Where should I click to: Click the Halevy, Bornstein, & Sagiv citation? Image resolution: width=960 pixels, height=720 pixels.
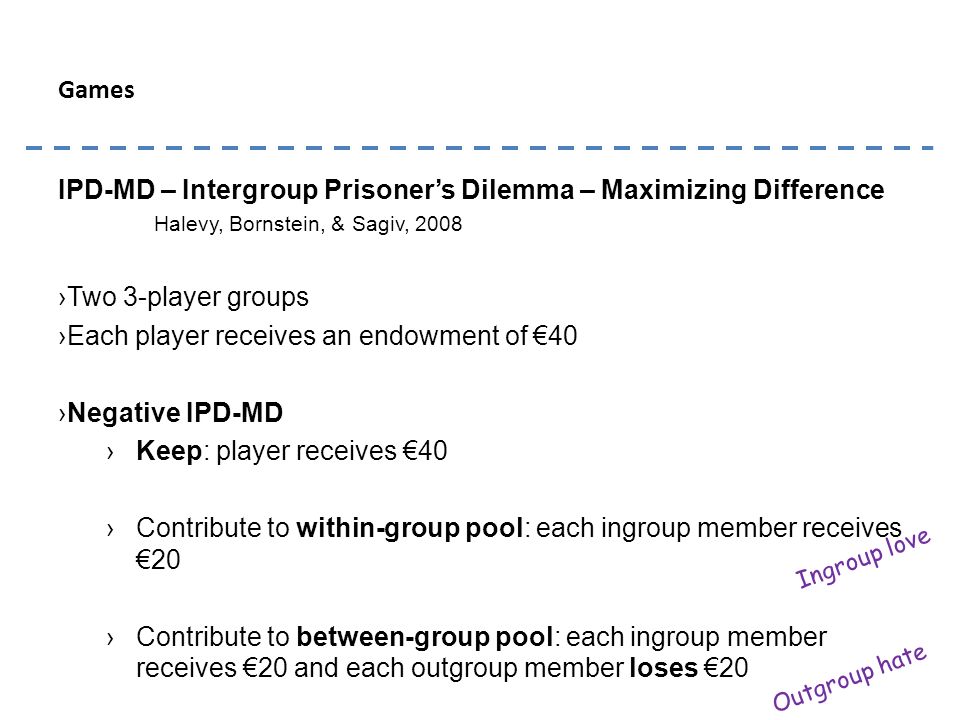308,224
